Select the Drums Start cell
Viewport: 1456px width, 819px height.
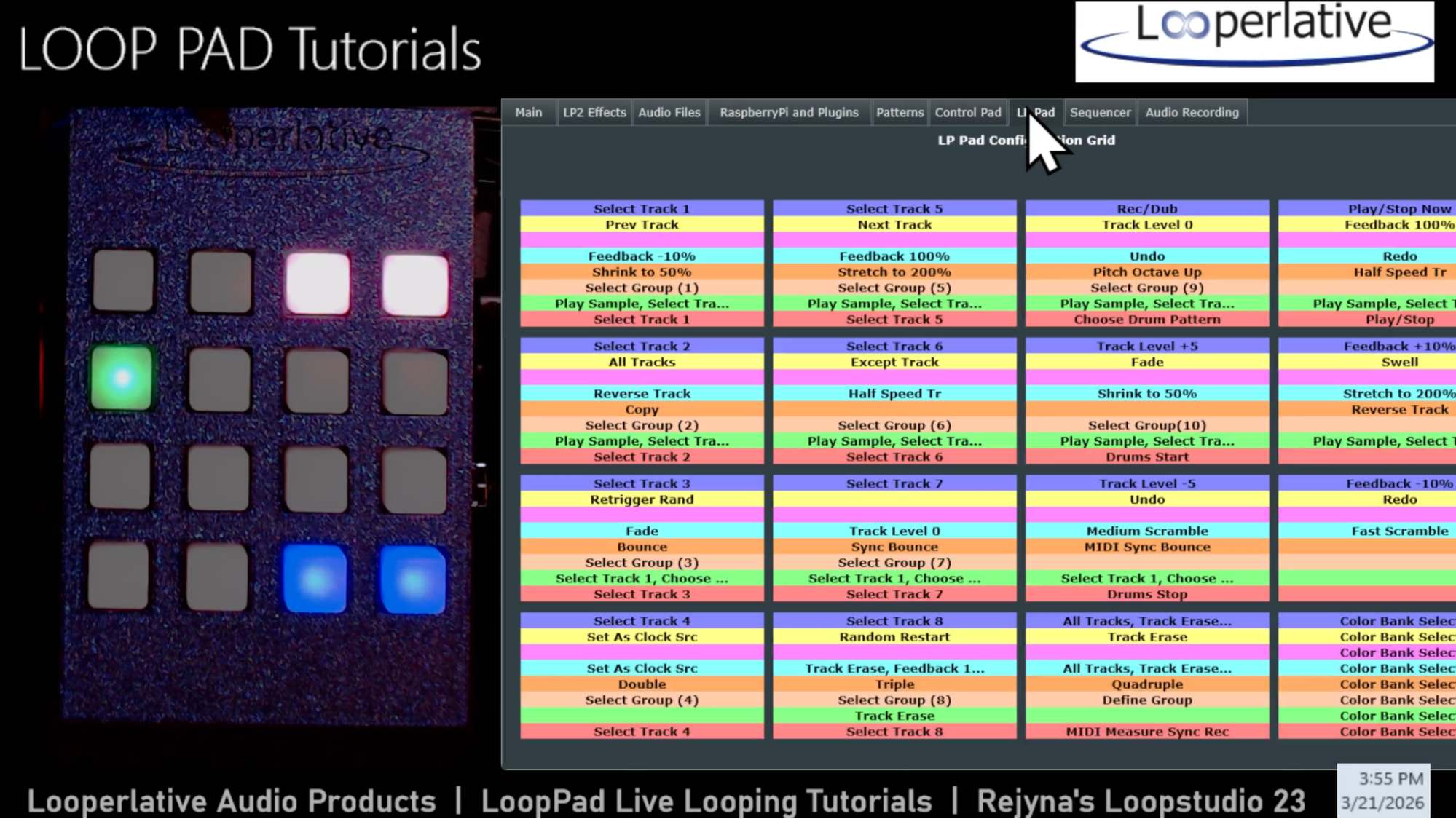(x=1147, y=457)
